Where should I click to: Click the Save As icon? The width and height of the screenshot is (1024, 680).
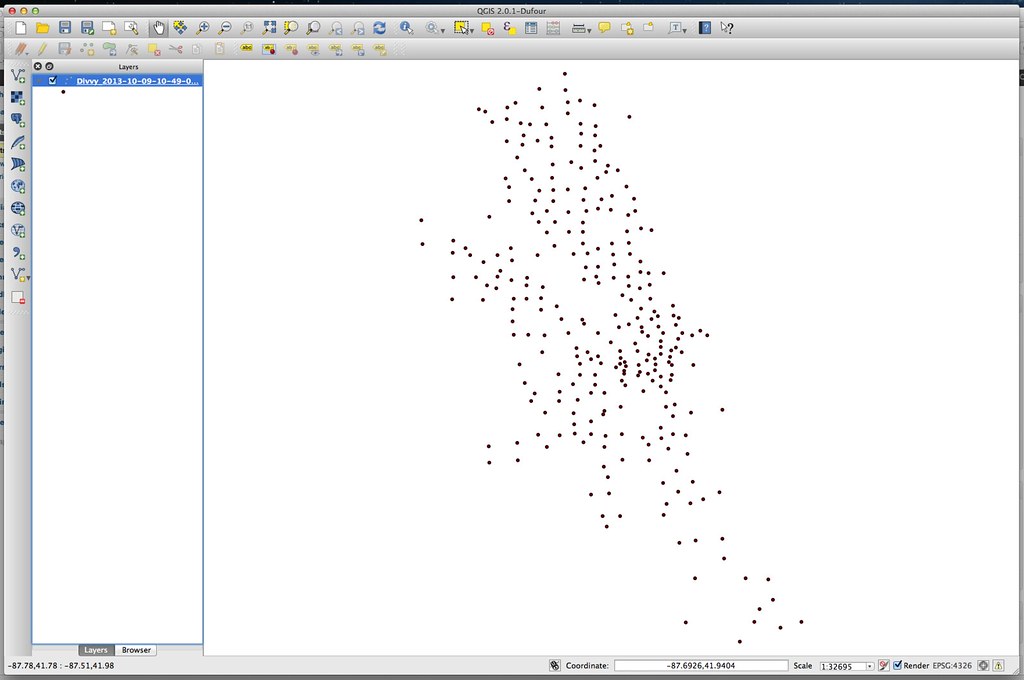coord(87,27)
